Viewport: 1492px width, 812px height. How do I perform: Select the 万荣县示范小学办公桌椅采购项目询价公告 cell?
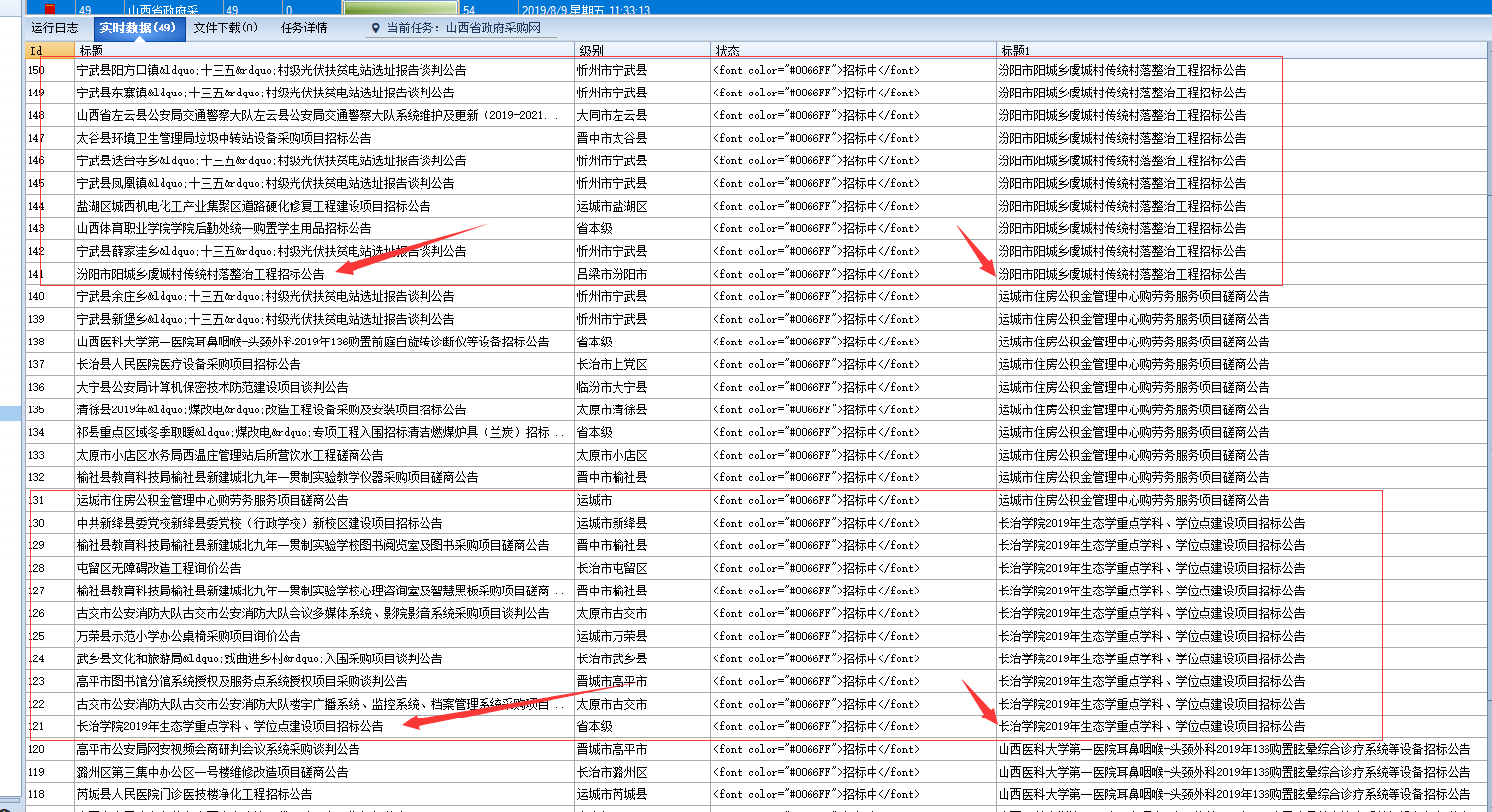(325, 636)
